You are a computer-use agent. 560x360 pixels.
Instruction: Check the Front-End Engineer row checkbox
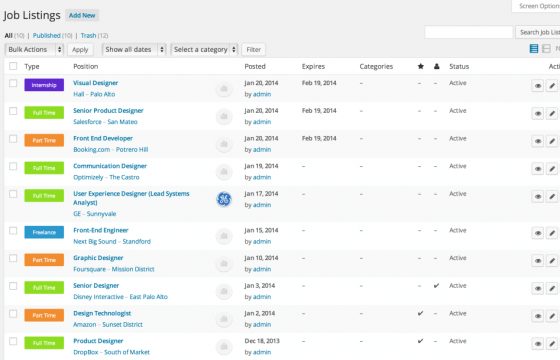pyautogui.click(x=13, y=231)
